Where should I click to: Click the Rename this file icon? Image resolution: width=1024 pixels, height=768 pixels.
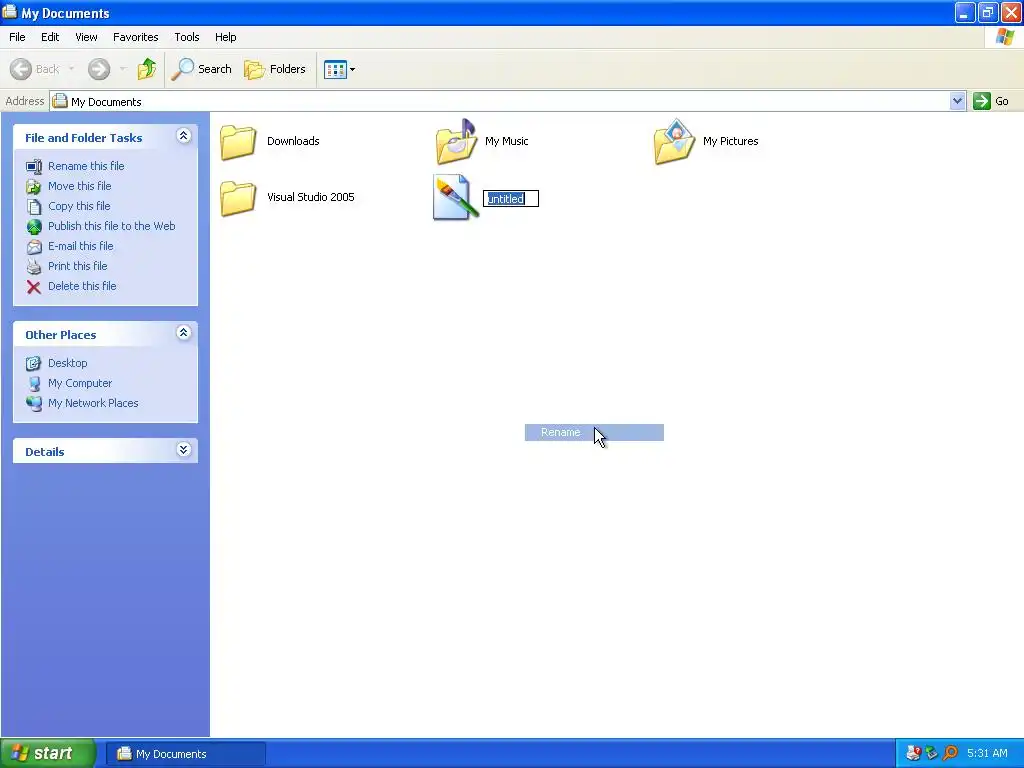click(x=34, y=167)
